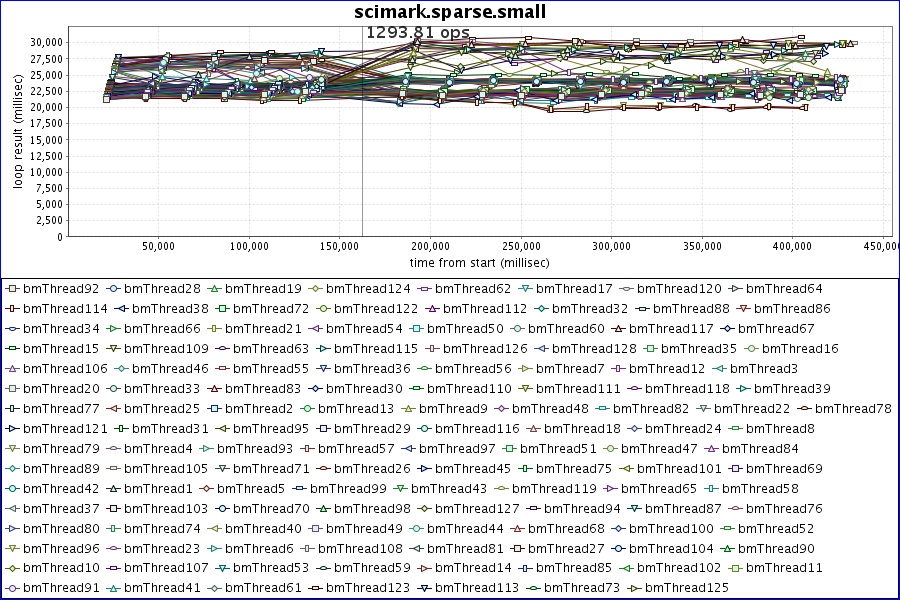Click the bmThread28 legend label
The width and height of the screenshot is (900, 600).
166,288
